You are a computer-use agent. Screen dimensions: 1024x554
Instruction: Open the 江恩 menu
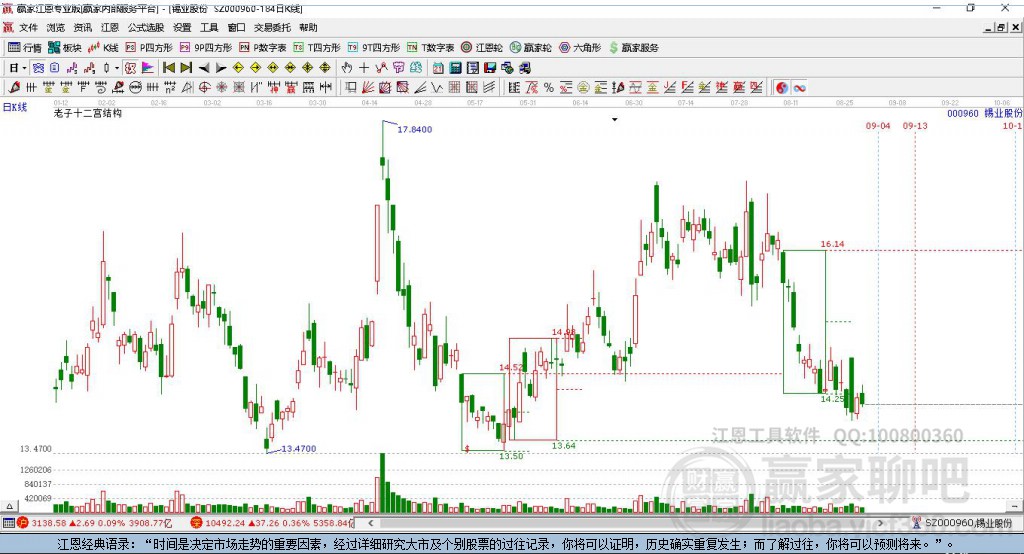coord(110,27)
